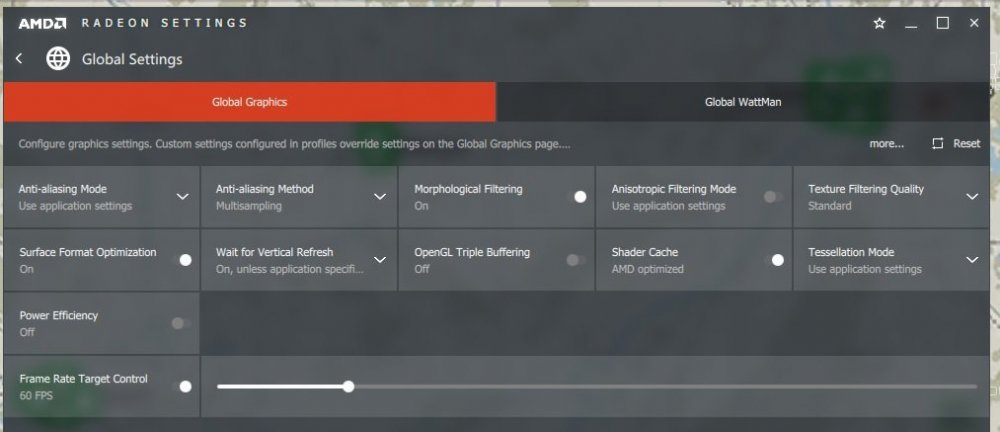Toggle Surface Format Optimization switch
The width and height of the screenshot is (1000, 432).
coord(182,260)
